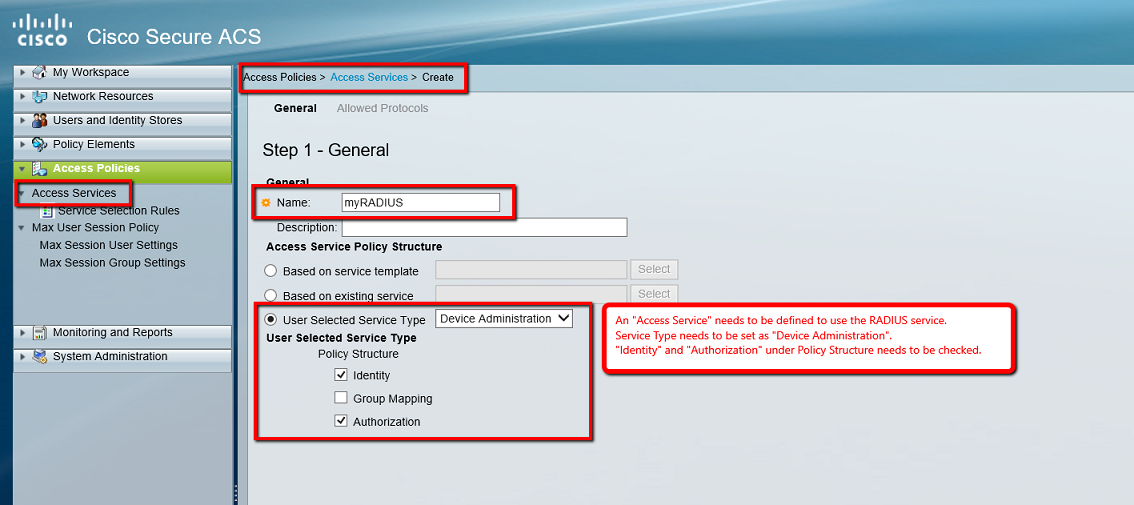Click the sidebar splitter handle
The height and width of the screenshot is (505, 1134).
[x=235, y=495]
